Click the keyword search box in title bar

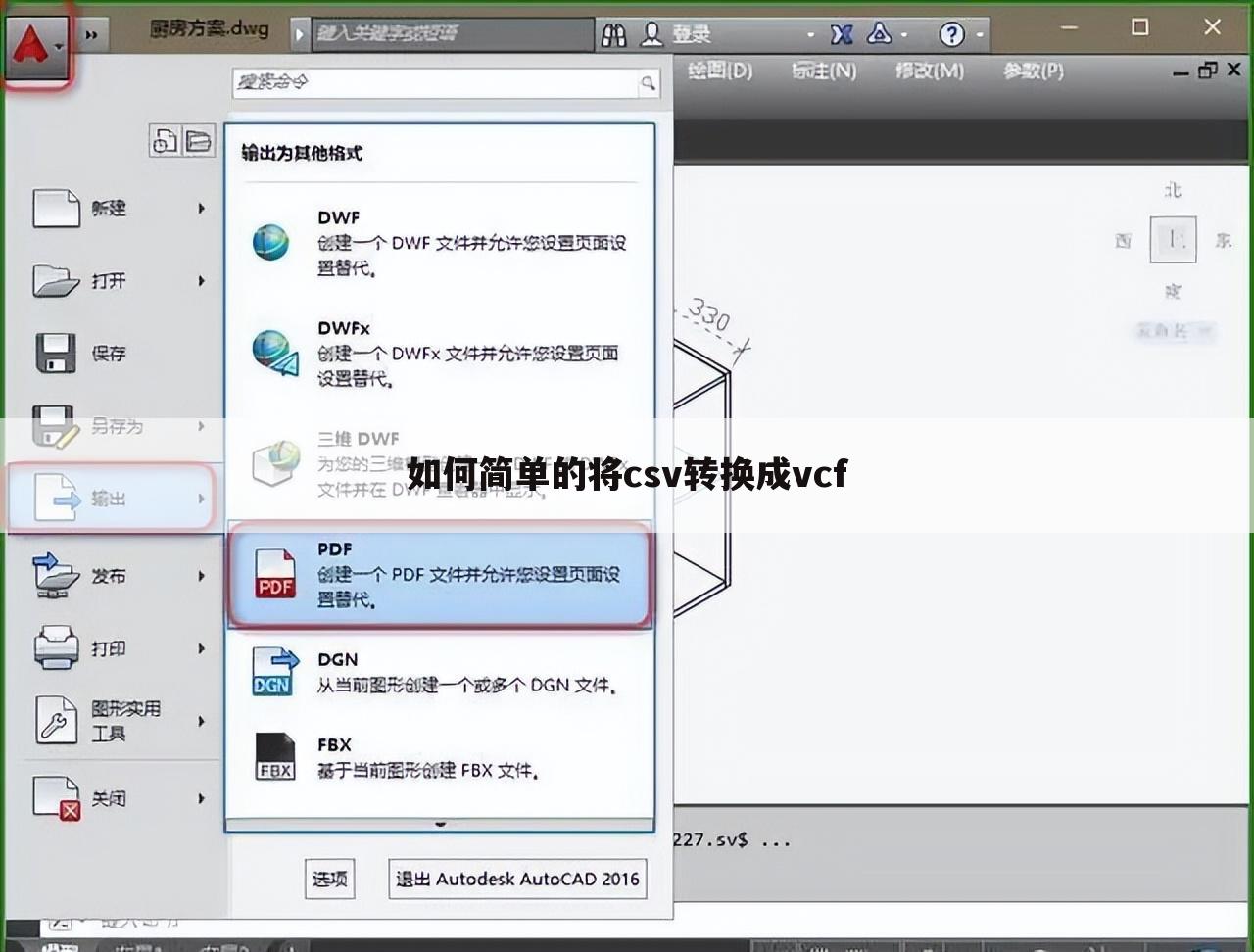click(452, 34)
